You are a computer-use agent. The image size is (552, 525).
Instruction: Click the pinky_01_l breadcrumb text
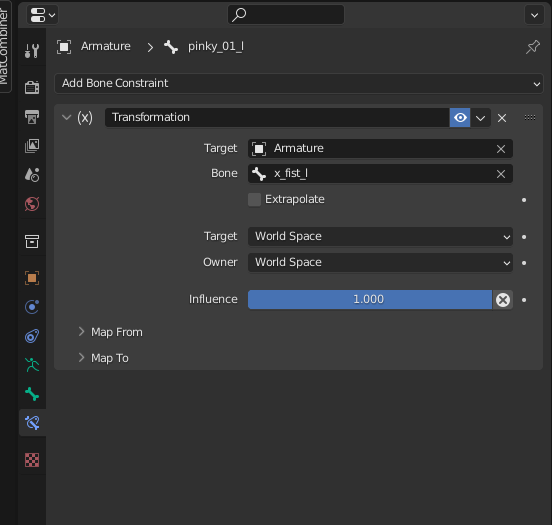216,47
